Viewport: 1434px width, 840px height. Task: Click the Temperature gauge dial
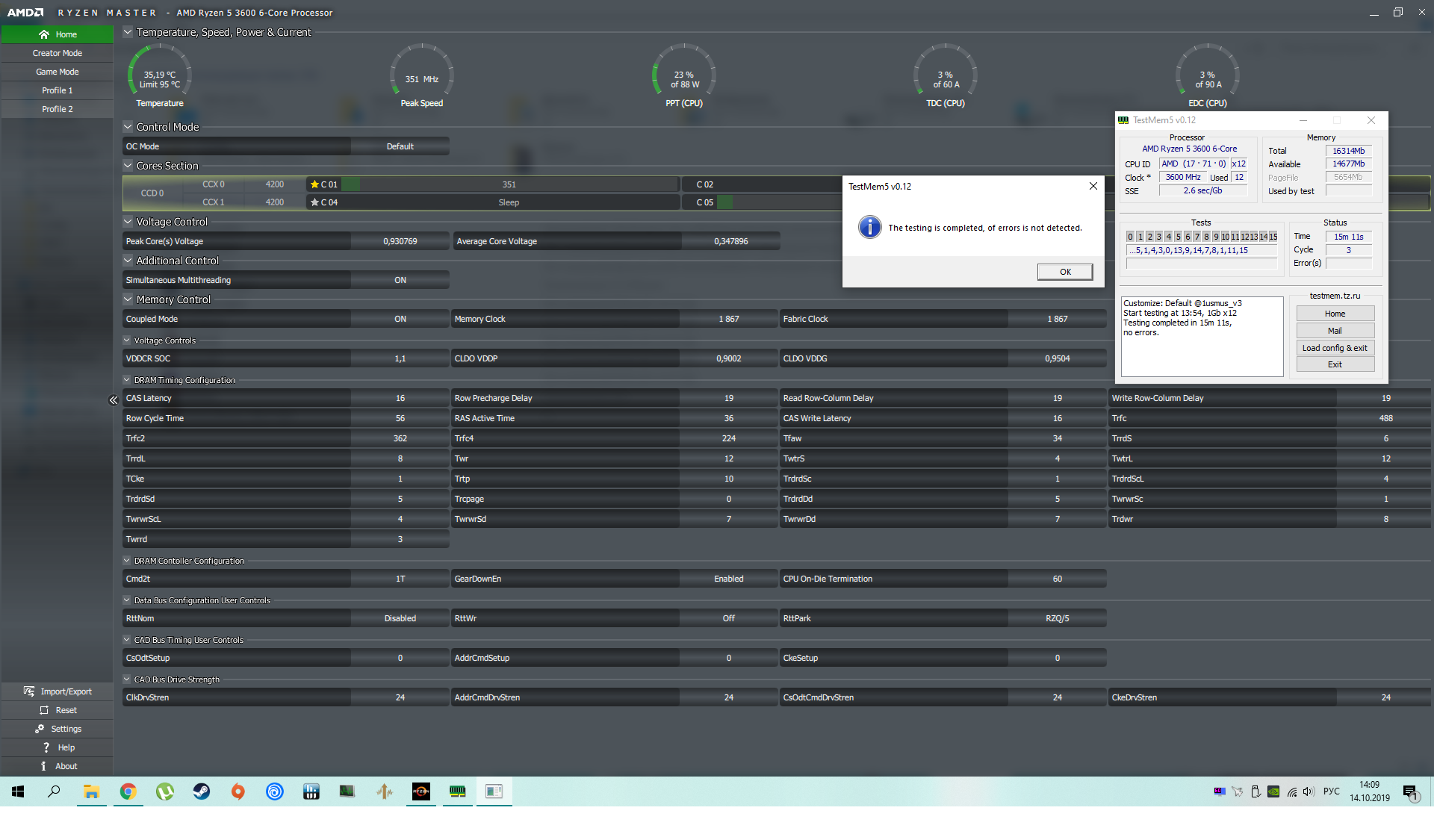(160, 76)
